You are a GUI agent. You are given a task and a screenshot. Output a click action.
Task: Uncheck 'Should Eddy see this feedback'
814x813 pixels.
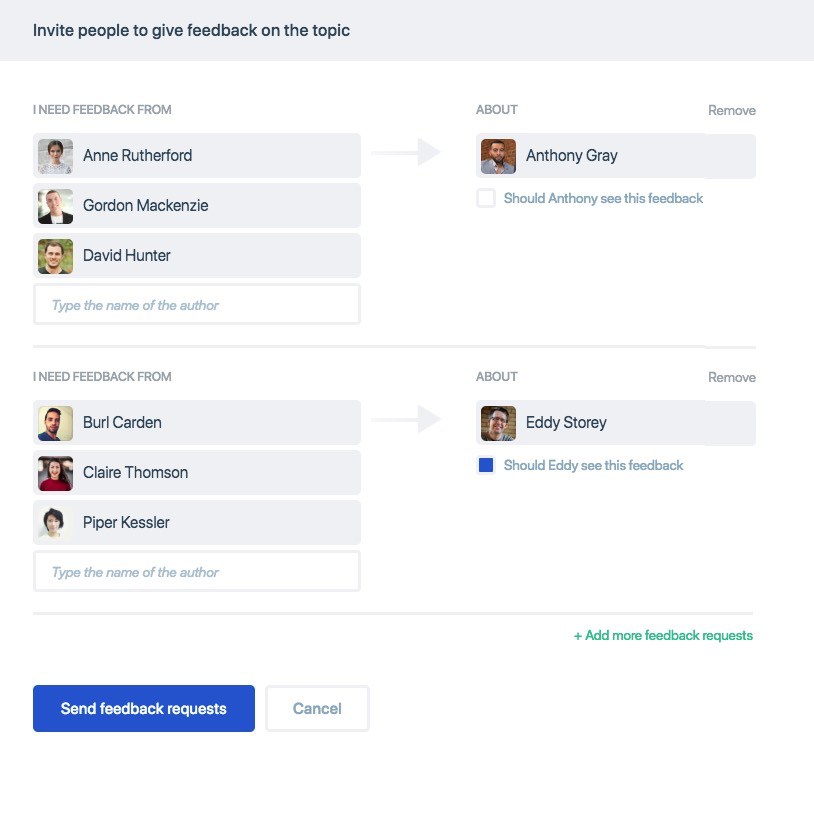click(486, 466)
